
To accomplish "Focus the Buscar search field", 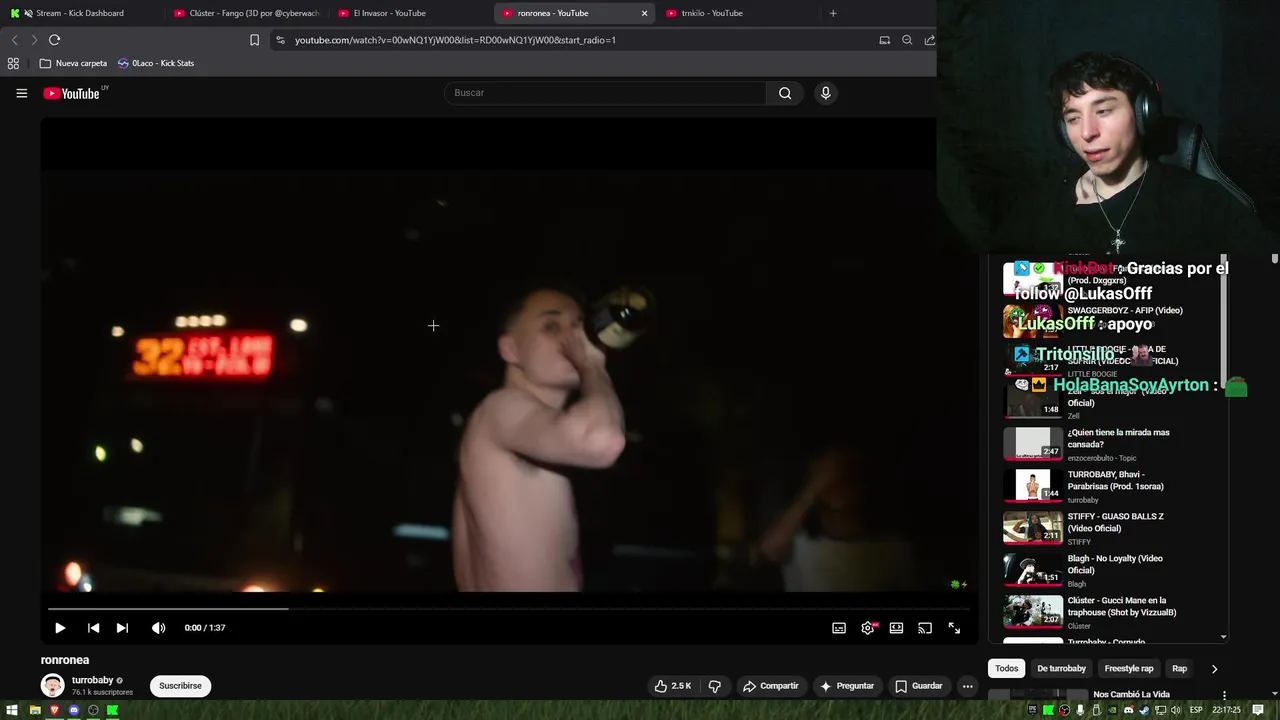I will pyautogui.click(x=605, y=93).
